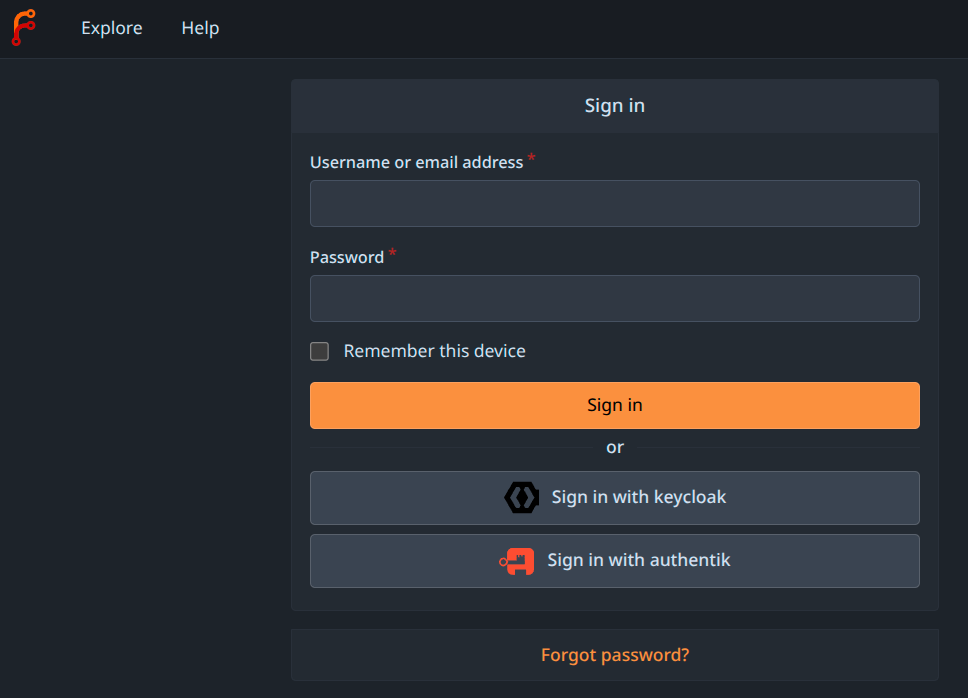Click the Forgejo logo icon
This screenshot has height=698, width=968.
[x=23, y=28]
